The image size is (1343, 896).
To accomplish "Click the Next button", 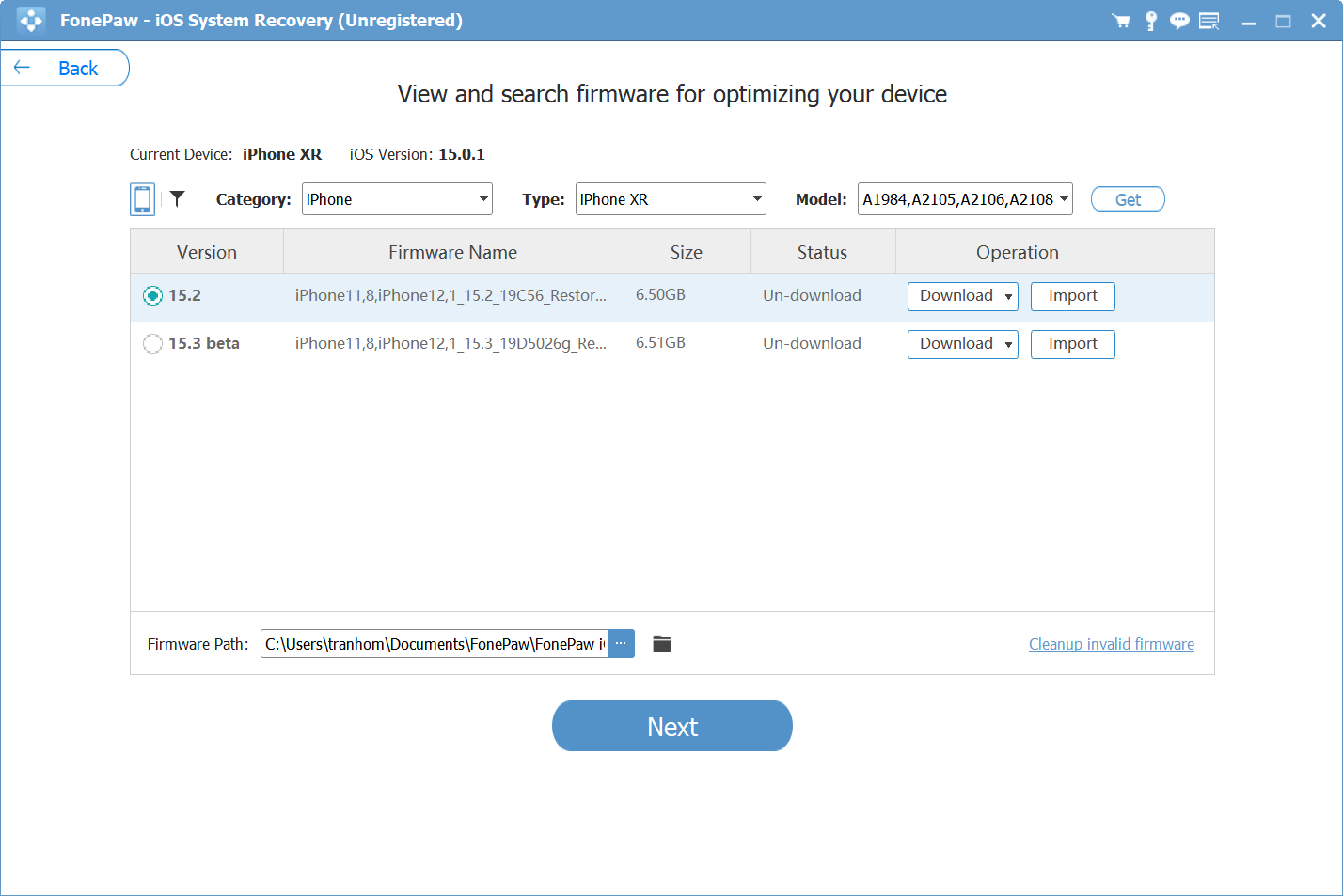I will click(x=672, y=726).
